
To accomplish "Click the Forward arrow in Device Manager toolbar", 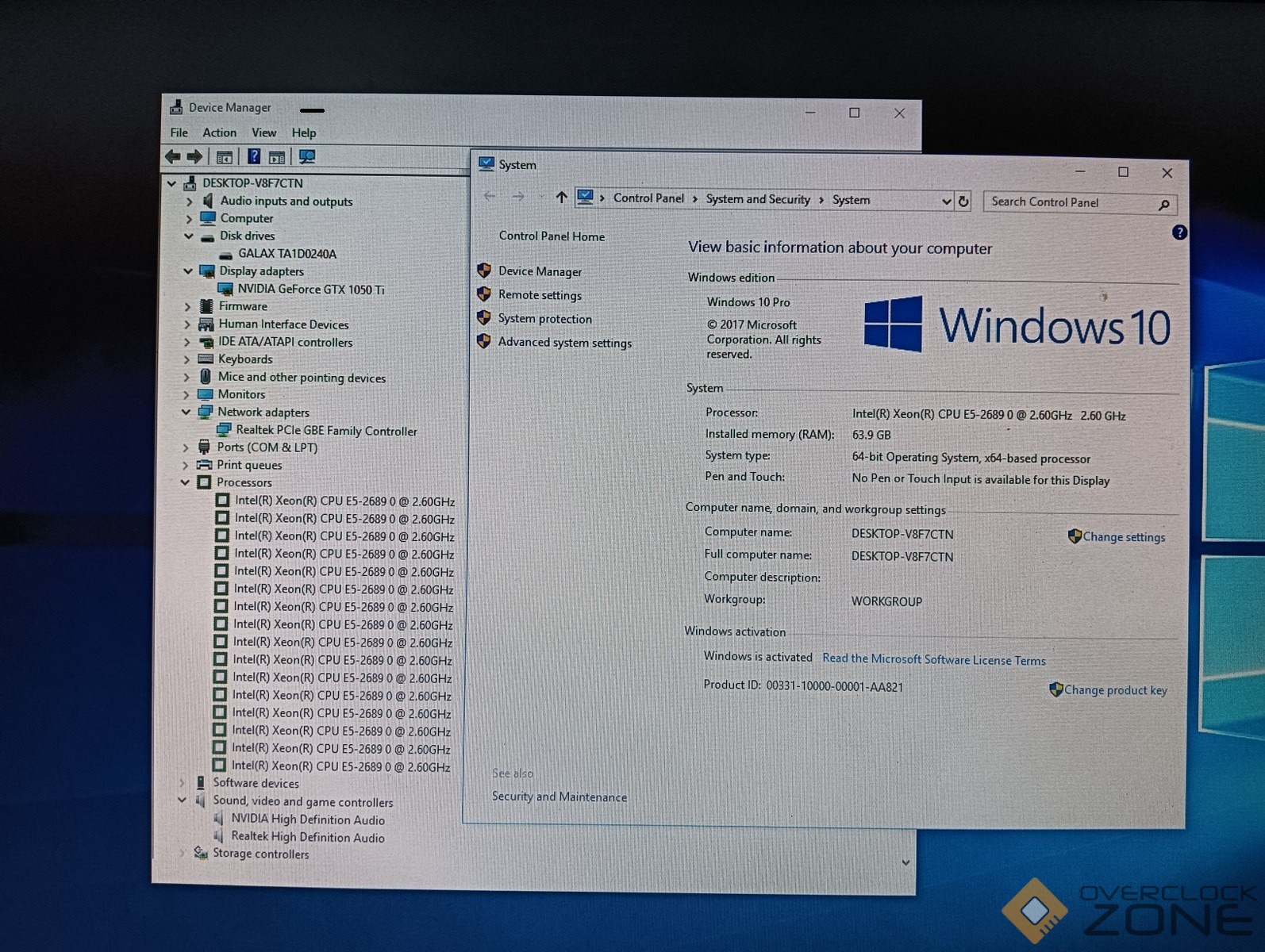I will (x=194, y=156).
